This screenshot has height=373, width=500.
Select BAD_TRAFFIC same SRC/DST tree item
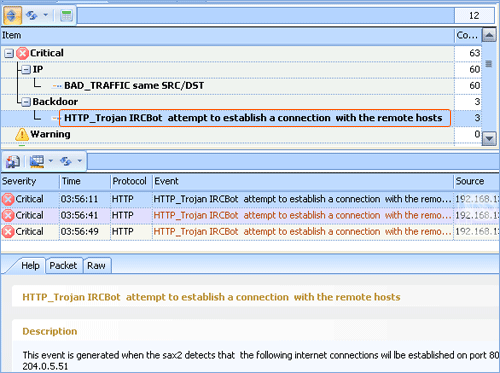(134, 86)
